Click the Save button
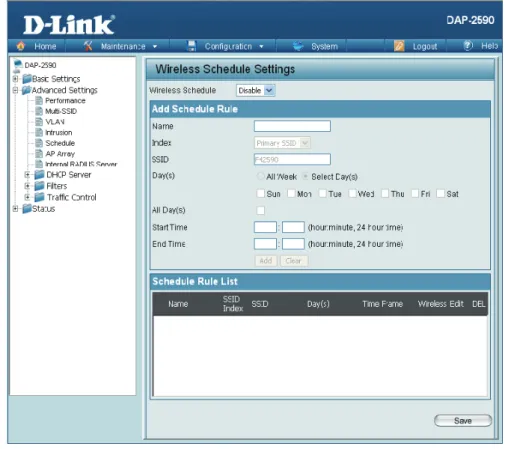 (463, 420)
